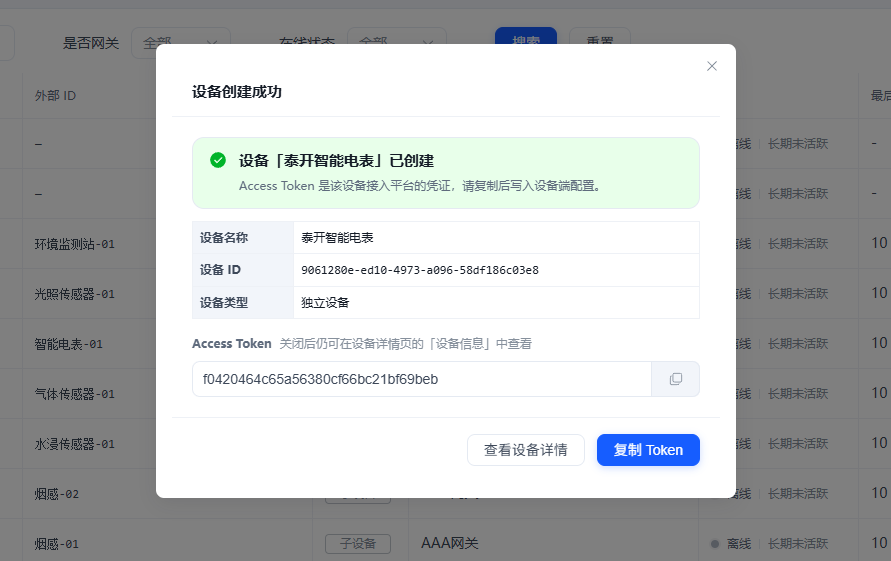Click device type value 独立设备
This screenshot has width=891, height=561.
[x=325, y=302]
